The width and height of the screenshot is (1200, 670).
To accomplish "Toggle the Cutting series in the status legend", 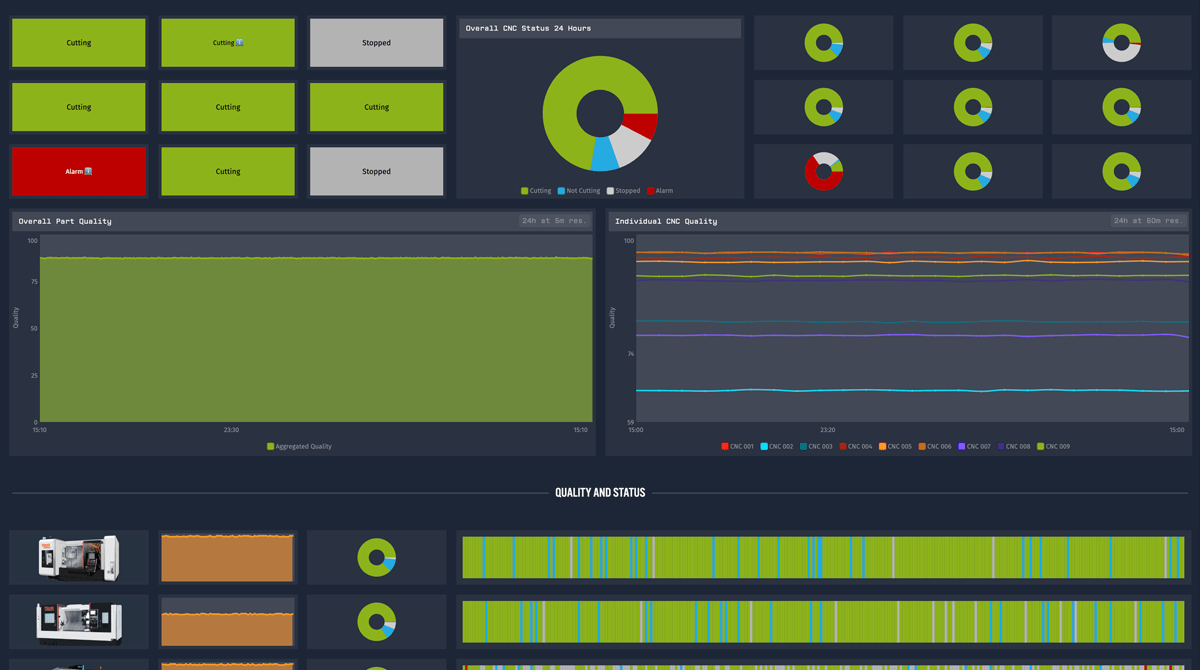I will (x=535, y=191).
